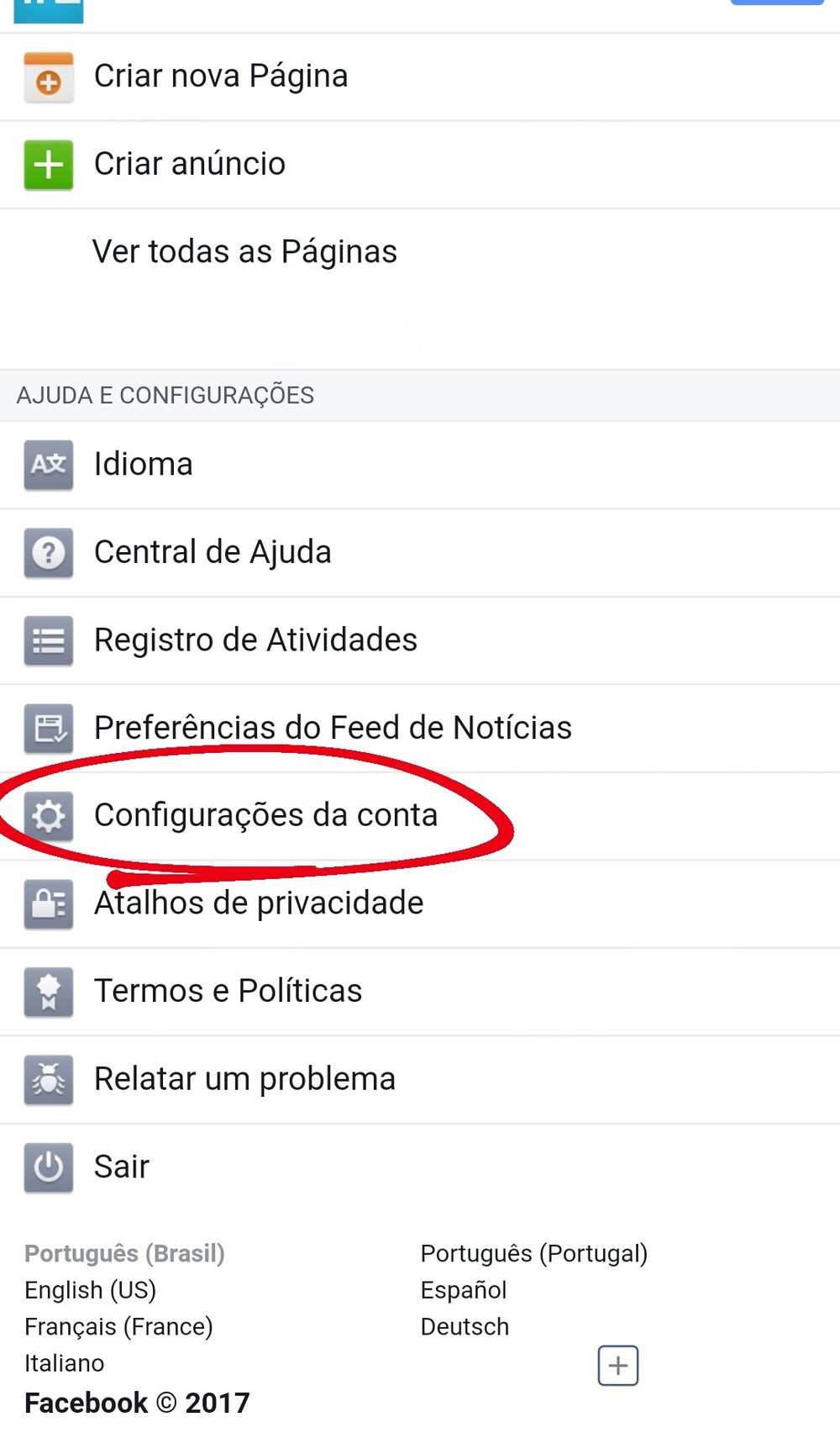Open Ver todas as Páginas

[244, 251]
